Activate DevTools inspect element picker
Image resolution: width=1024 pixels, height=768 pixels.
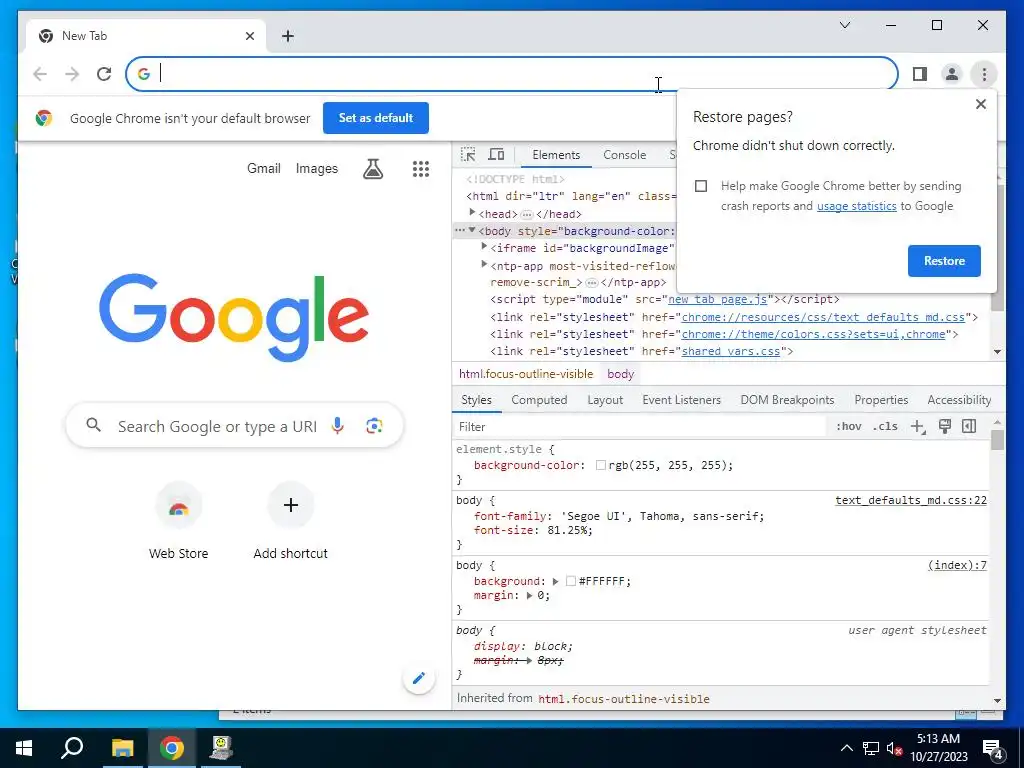(x=468, y=155)
